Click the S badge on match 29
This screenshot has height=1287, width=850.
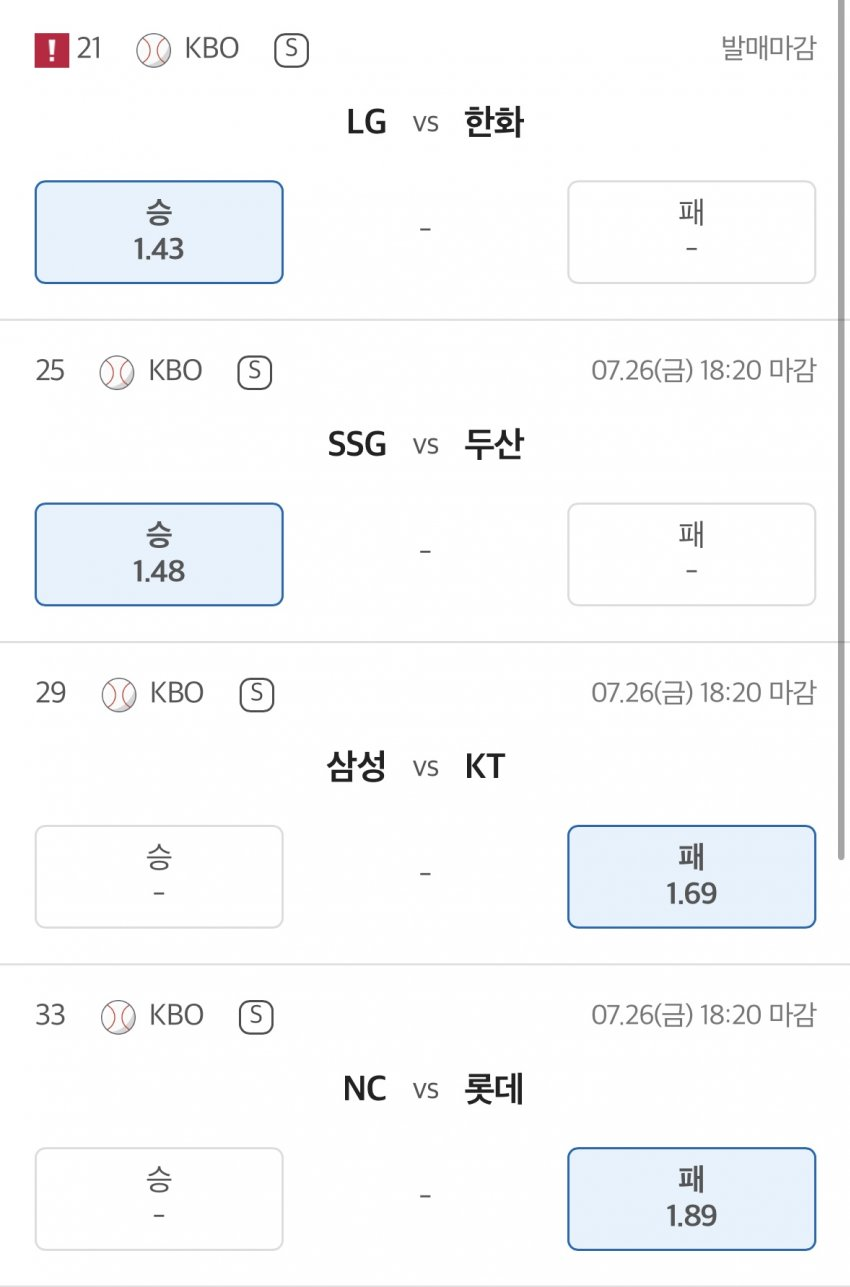point(256,694)
